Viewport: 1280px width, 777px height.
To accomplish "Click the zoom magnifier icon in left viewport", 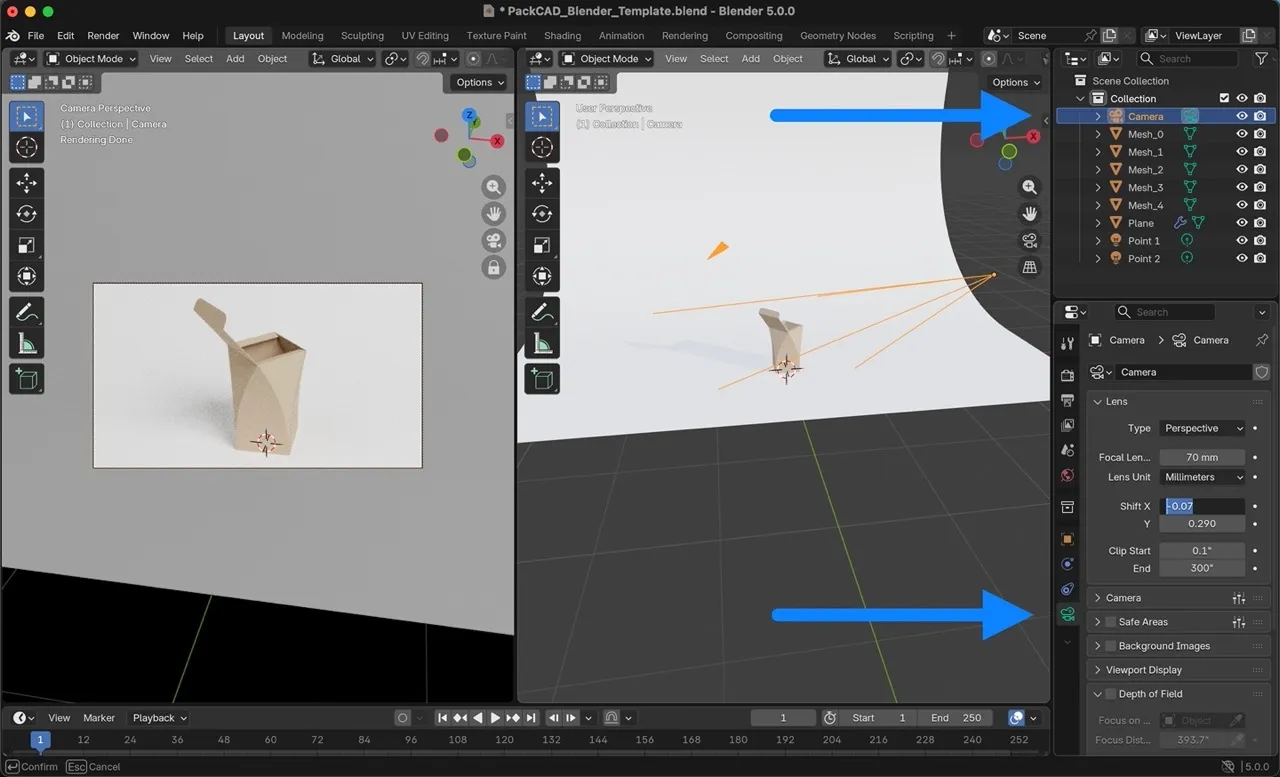I will pos(493,187).
